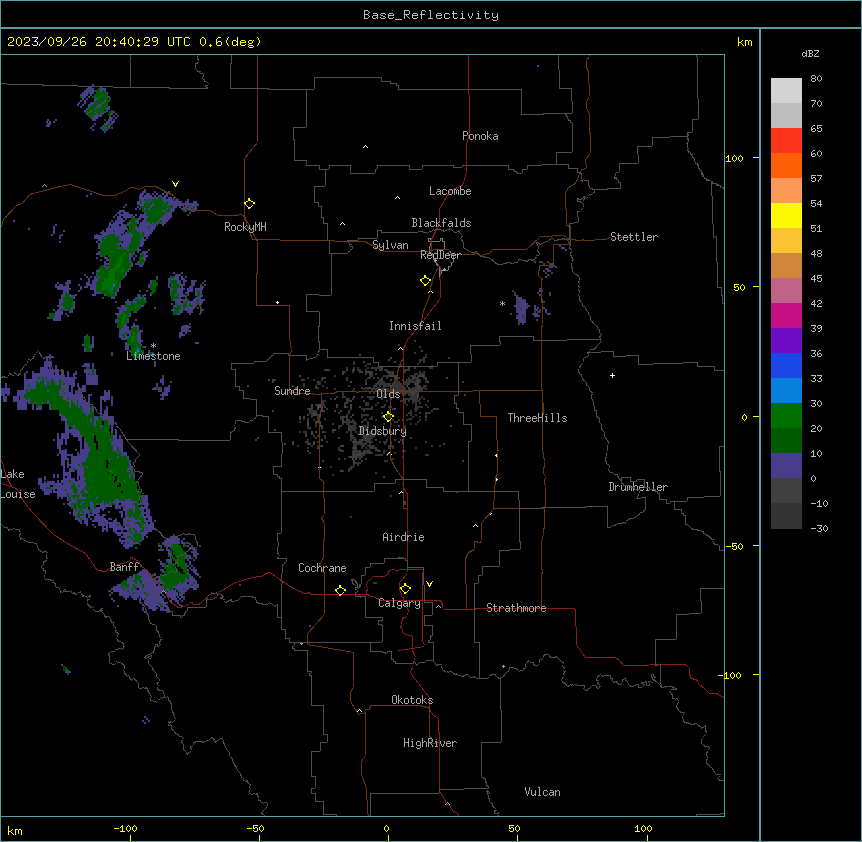The height and width of the screenshot is (842, 862).
Task: Click the Sundre label
Action: click(x=292, y=391)
